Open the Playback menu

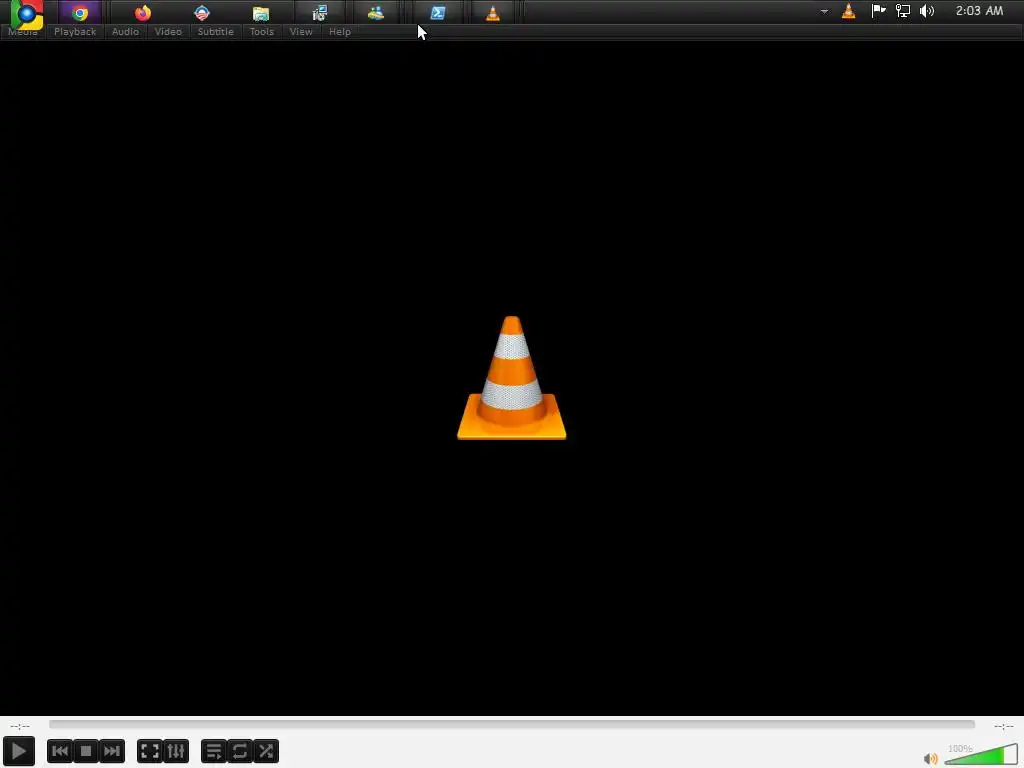[x=75, y=31]
